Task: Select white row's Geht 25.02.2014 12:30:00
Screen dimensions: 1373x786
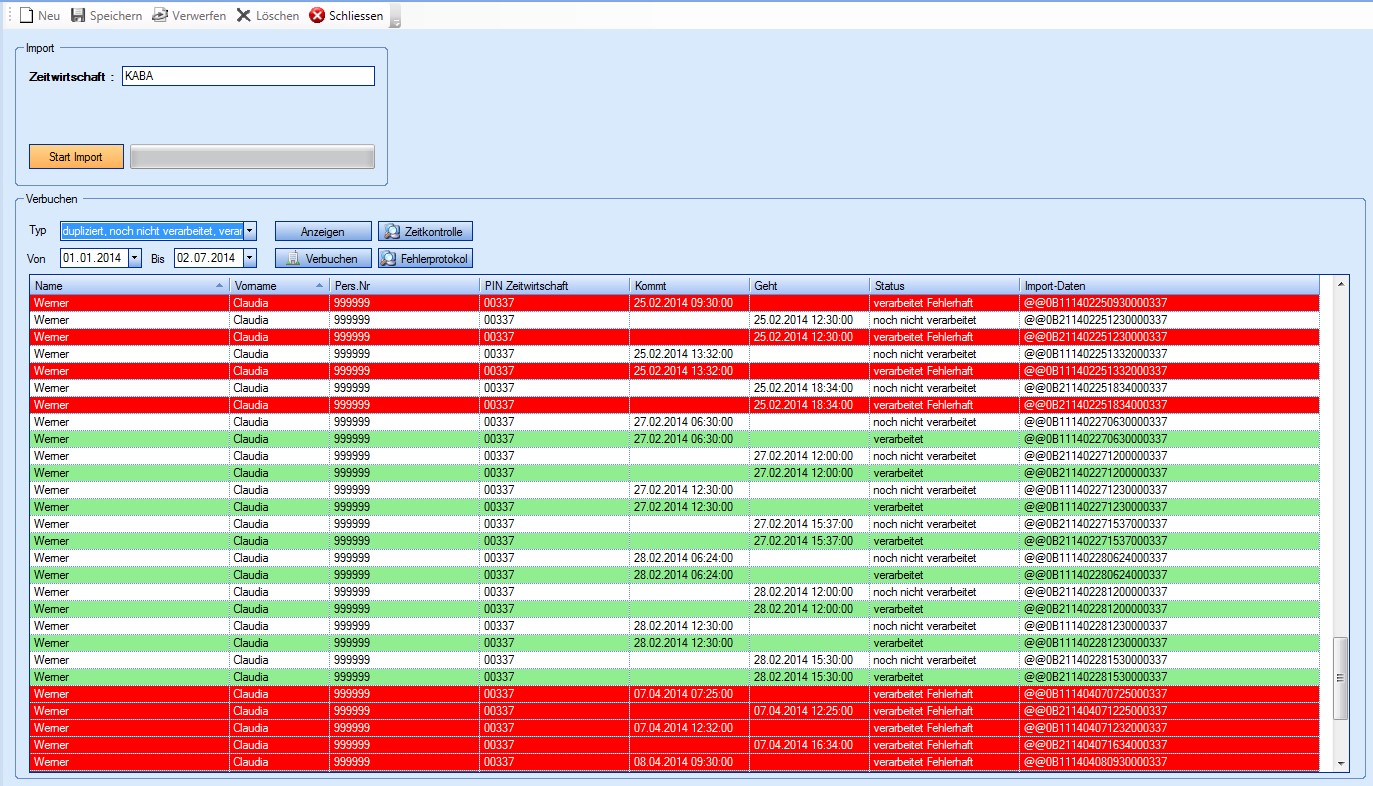Action: coord(809,319)
